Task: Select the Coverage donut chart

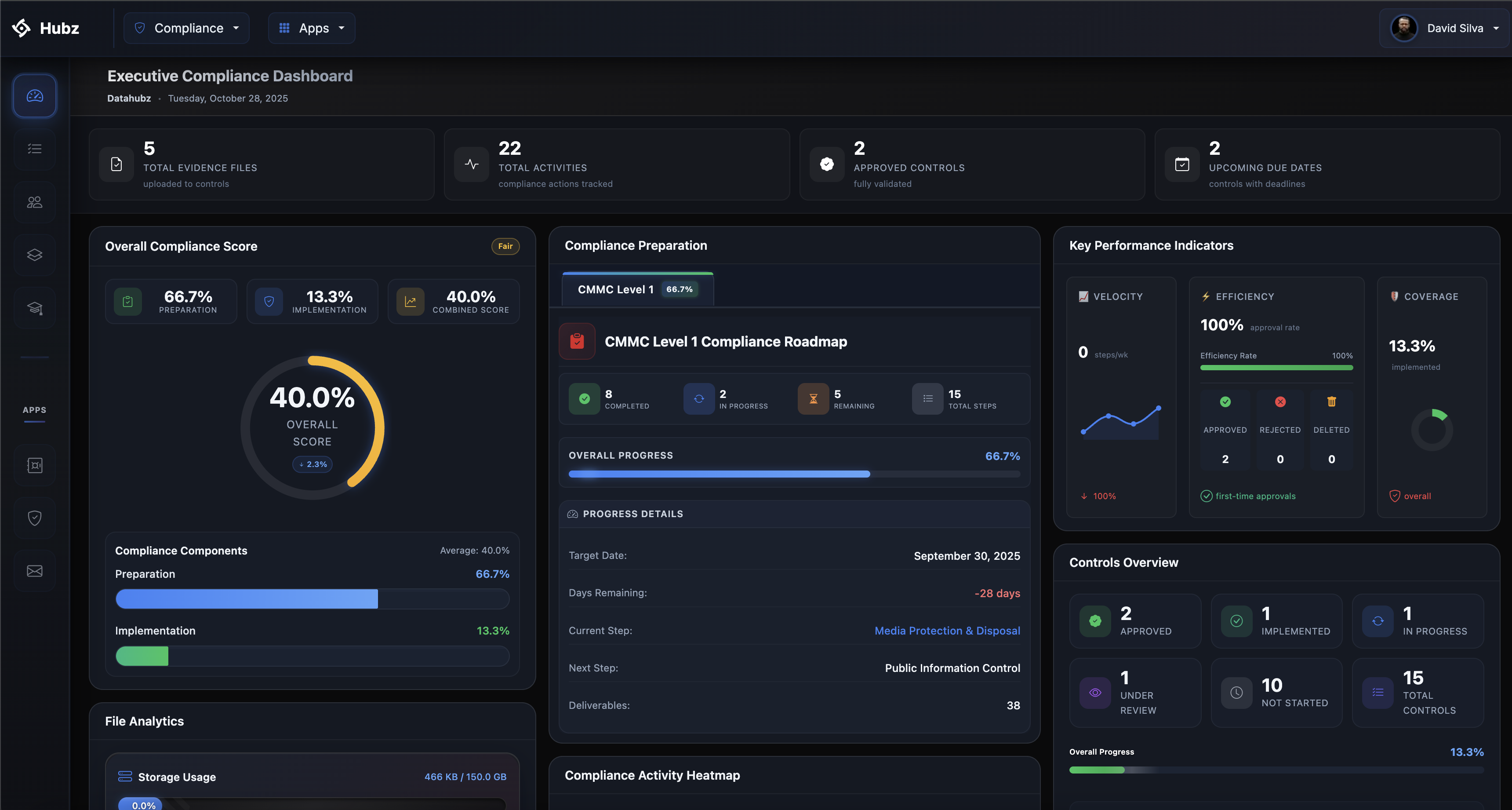Action: 1433,429
